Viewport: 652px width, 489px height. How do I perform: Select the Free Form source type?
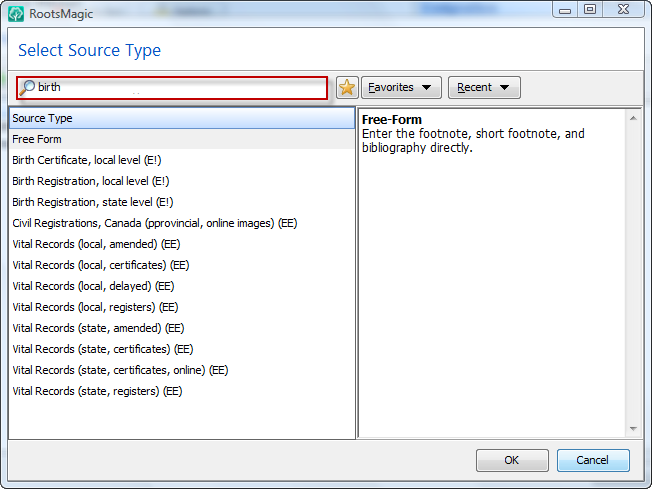(x=182, y=139)
